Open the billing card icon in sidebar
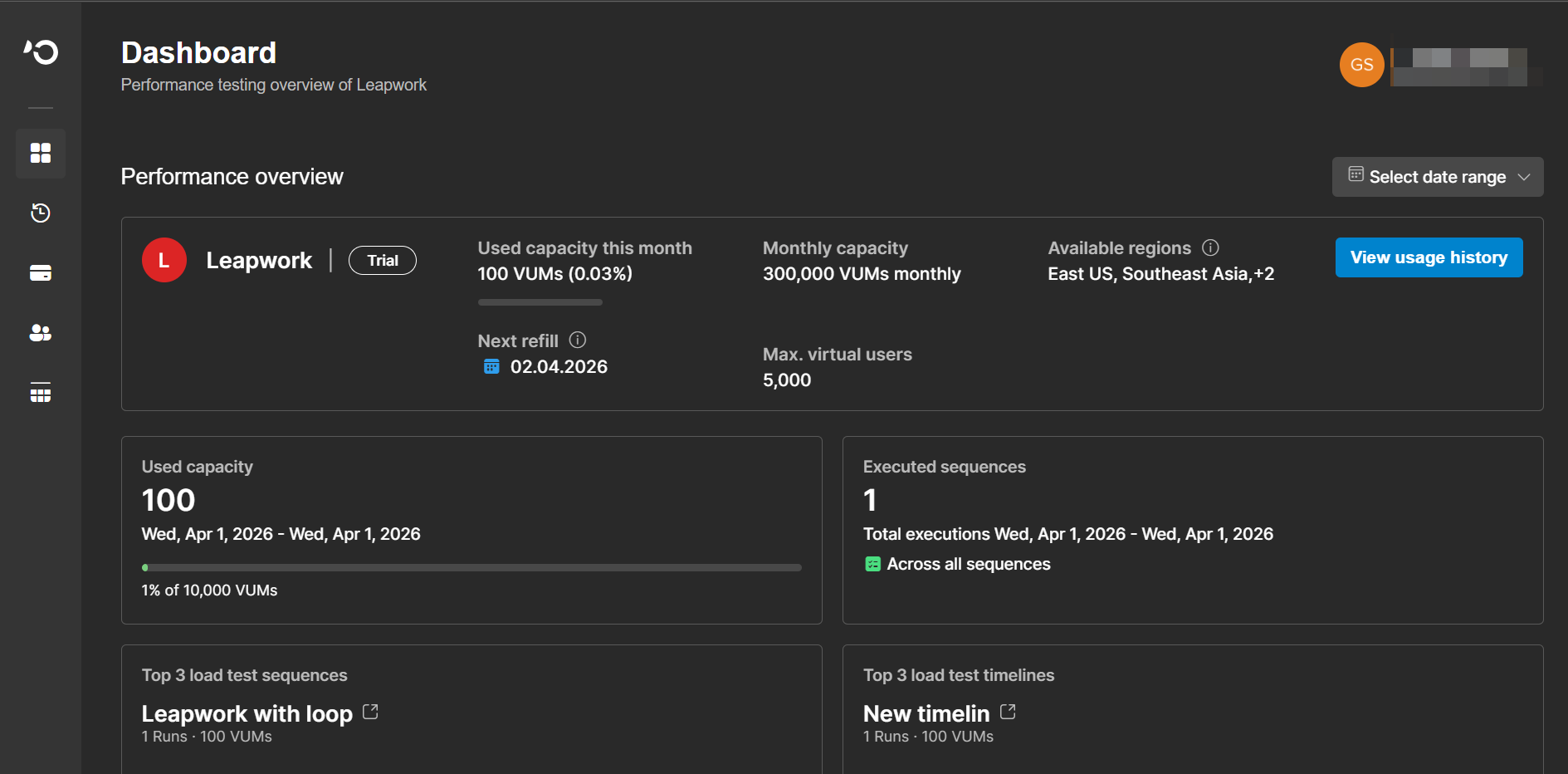 tap(41, 273)
